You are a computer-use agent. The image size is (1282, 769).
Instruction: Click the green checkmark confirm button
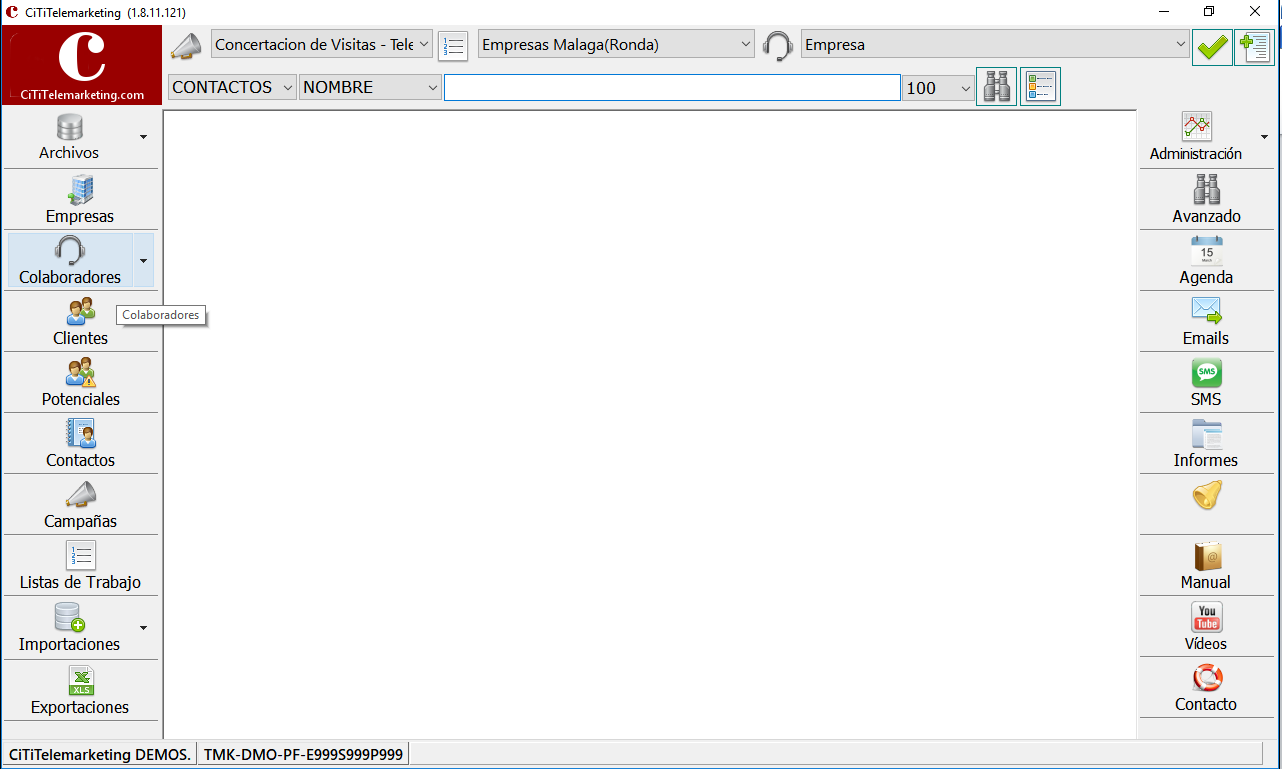tap(1212, 46)
